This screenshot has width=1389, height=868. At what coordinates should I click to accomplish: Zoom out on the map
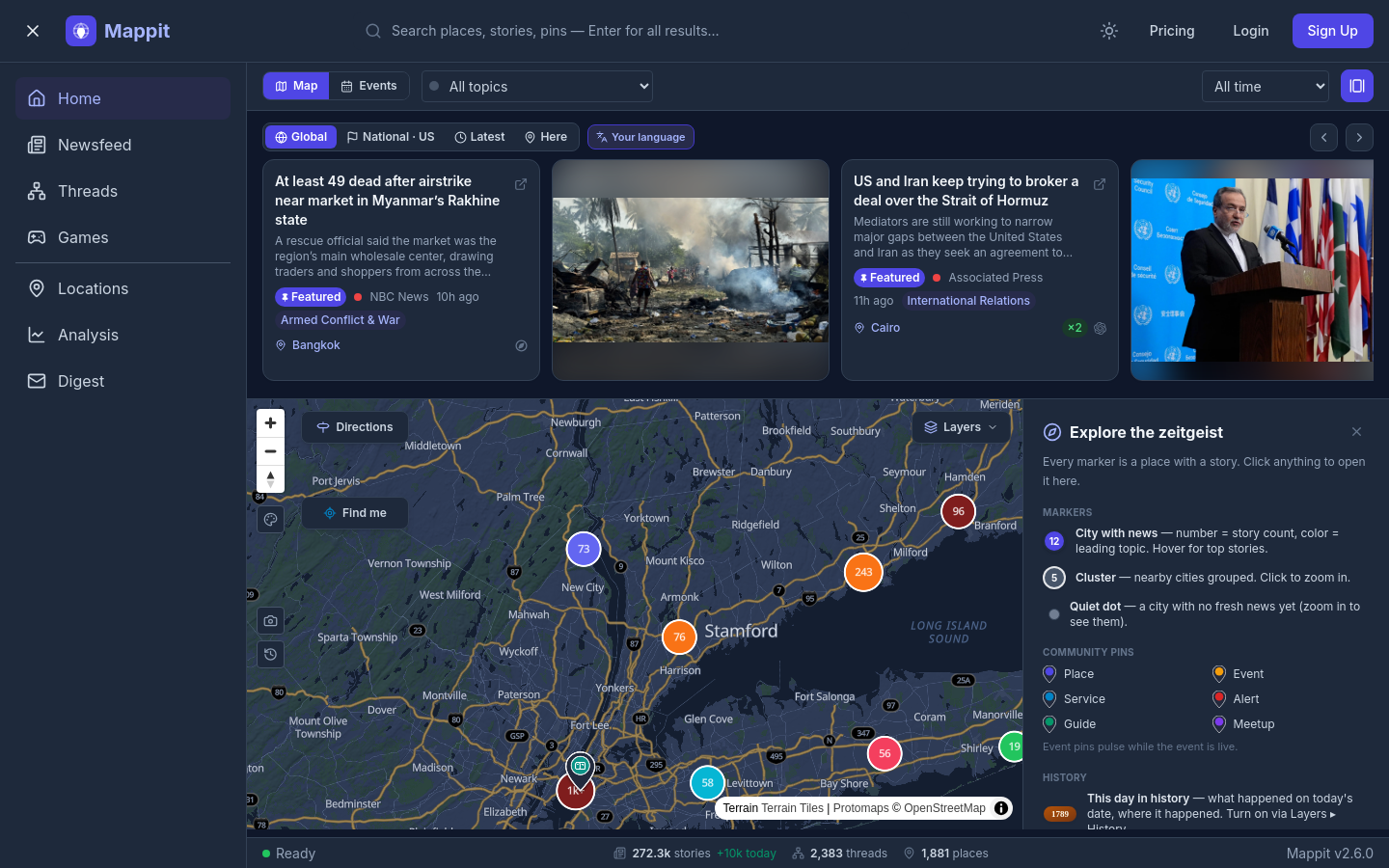tap(270, 450)
